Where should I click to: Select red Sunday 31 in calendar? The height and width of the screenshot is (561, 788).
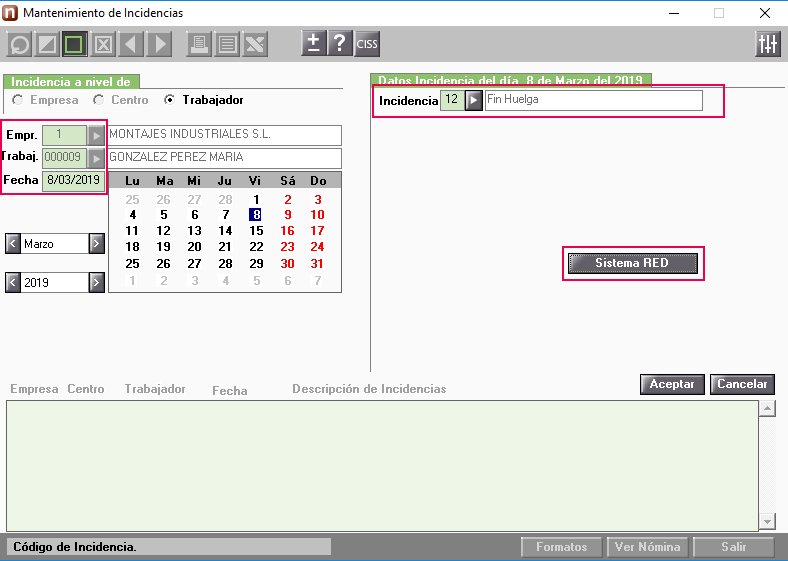click(317, 263)
